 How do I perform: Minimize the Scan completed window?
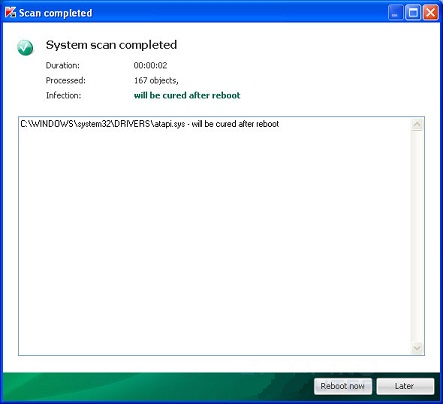point(395,13)
